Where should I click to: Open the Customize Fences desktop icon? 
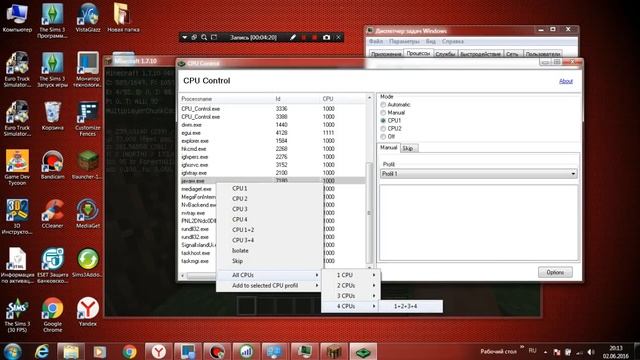(88, 119)
